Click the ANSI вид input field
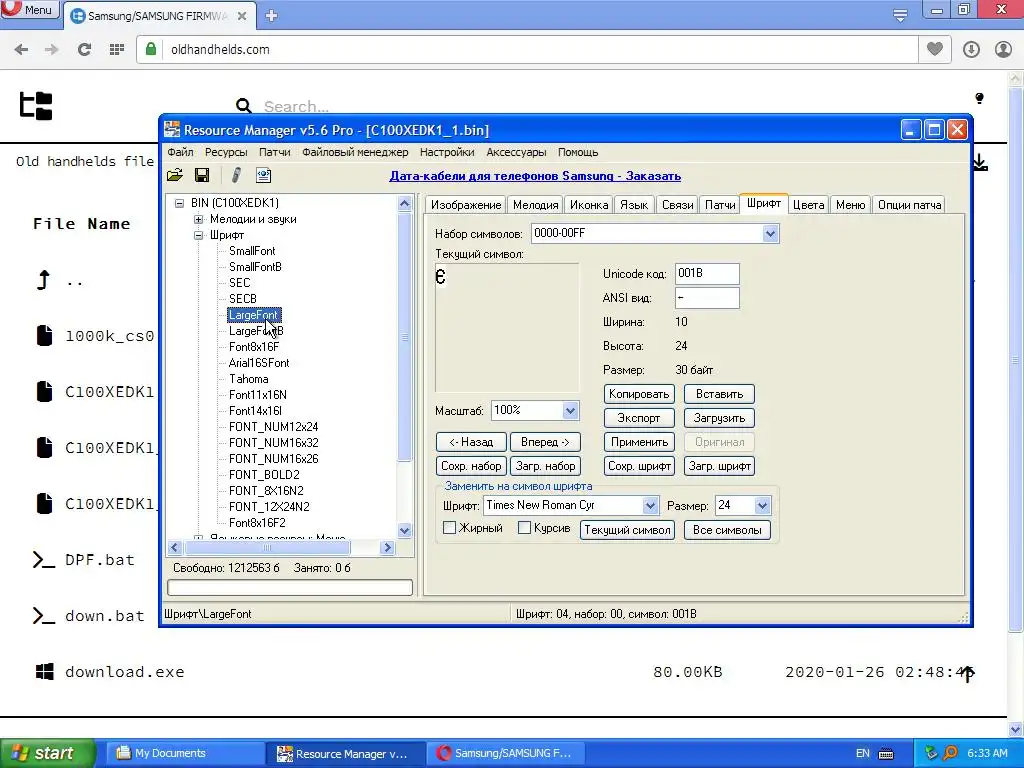1024x768 pixels. click(x=707, y=298)
